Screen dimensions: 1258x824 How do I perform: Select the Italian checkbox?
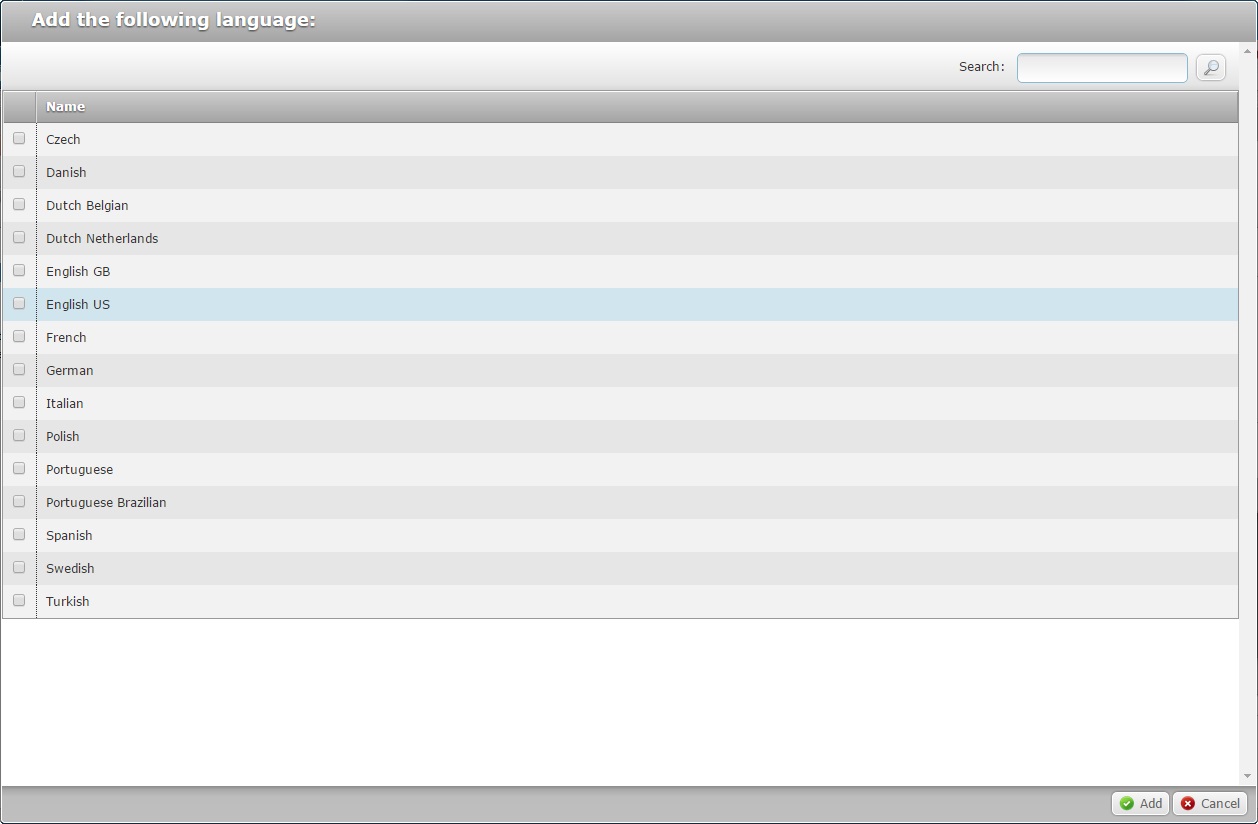19,403
